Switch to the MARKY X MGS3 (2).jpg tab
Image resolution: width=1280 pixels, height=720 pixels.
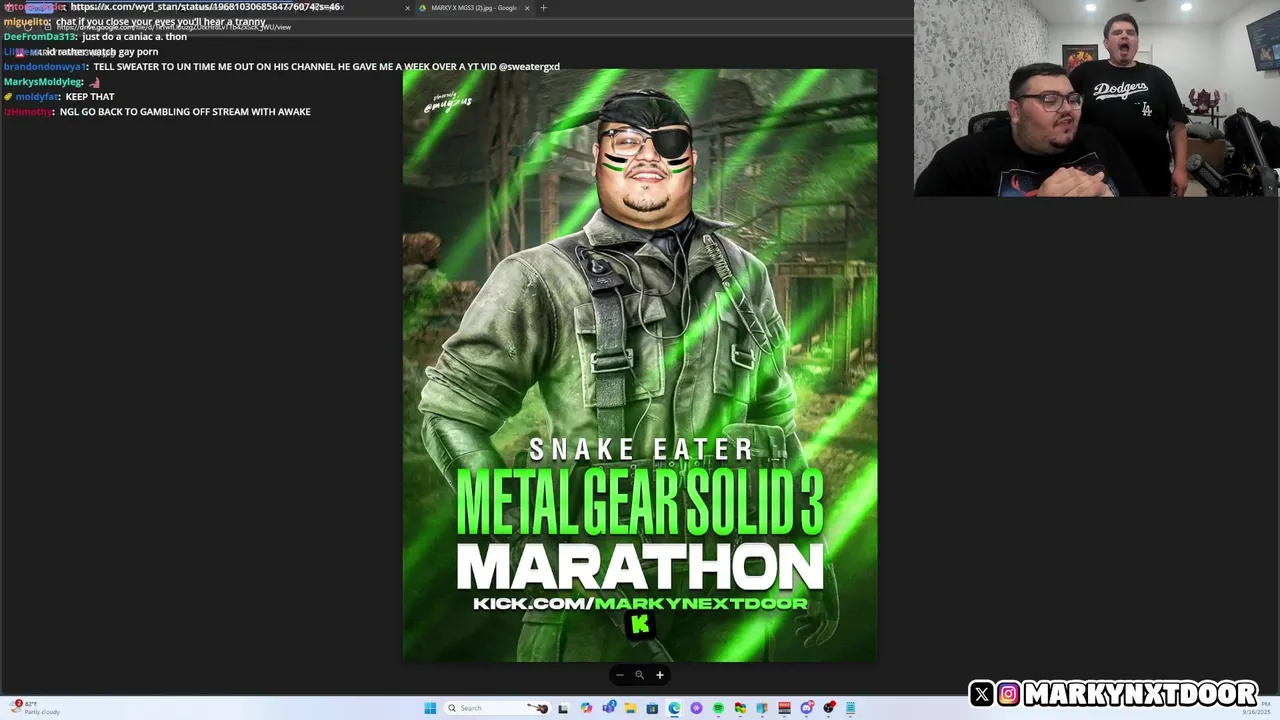tap(473, 8)
